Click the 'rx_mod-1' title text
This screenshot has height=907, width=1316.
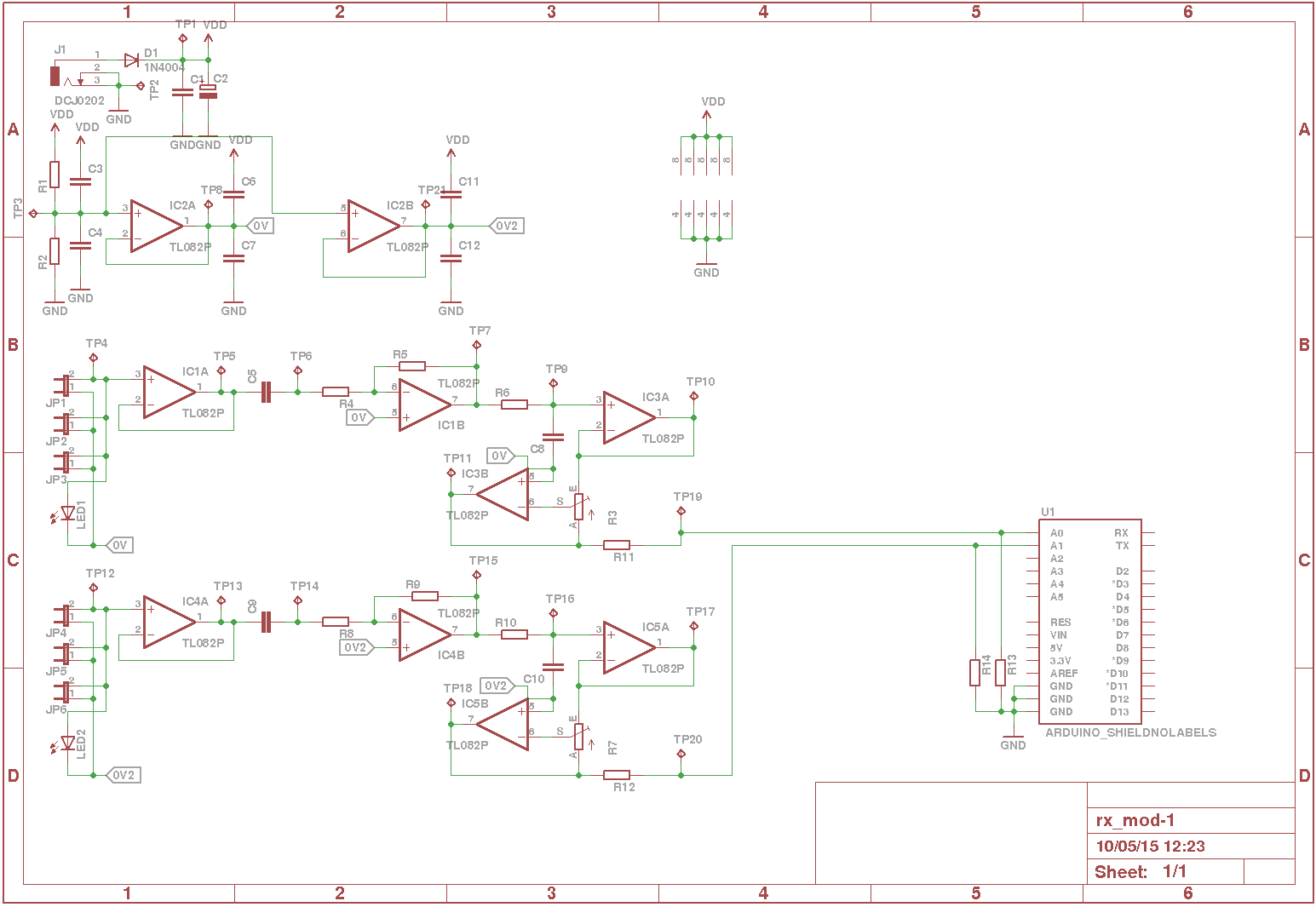1135,820
